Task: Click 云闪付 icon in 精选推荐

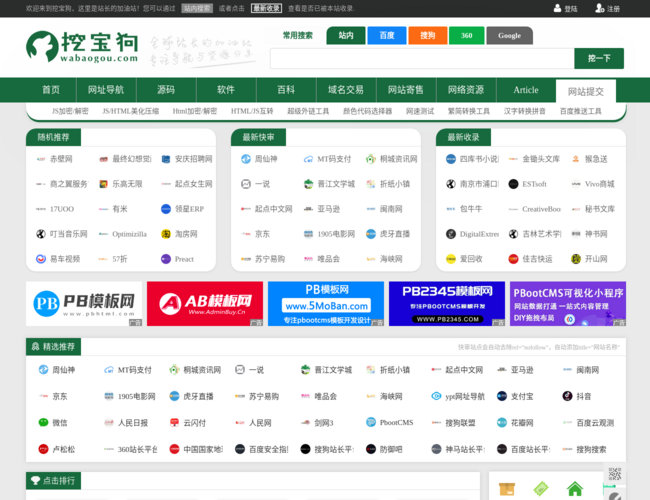Action: 174,422
